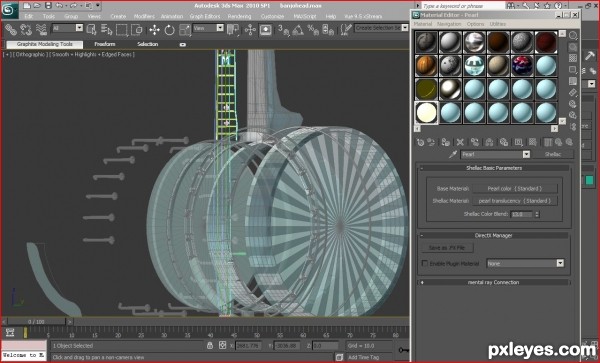Click Get Material icon in editor toolbar
This screenshot has width=600, height=363.
420,142
